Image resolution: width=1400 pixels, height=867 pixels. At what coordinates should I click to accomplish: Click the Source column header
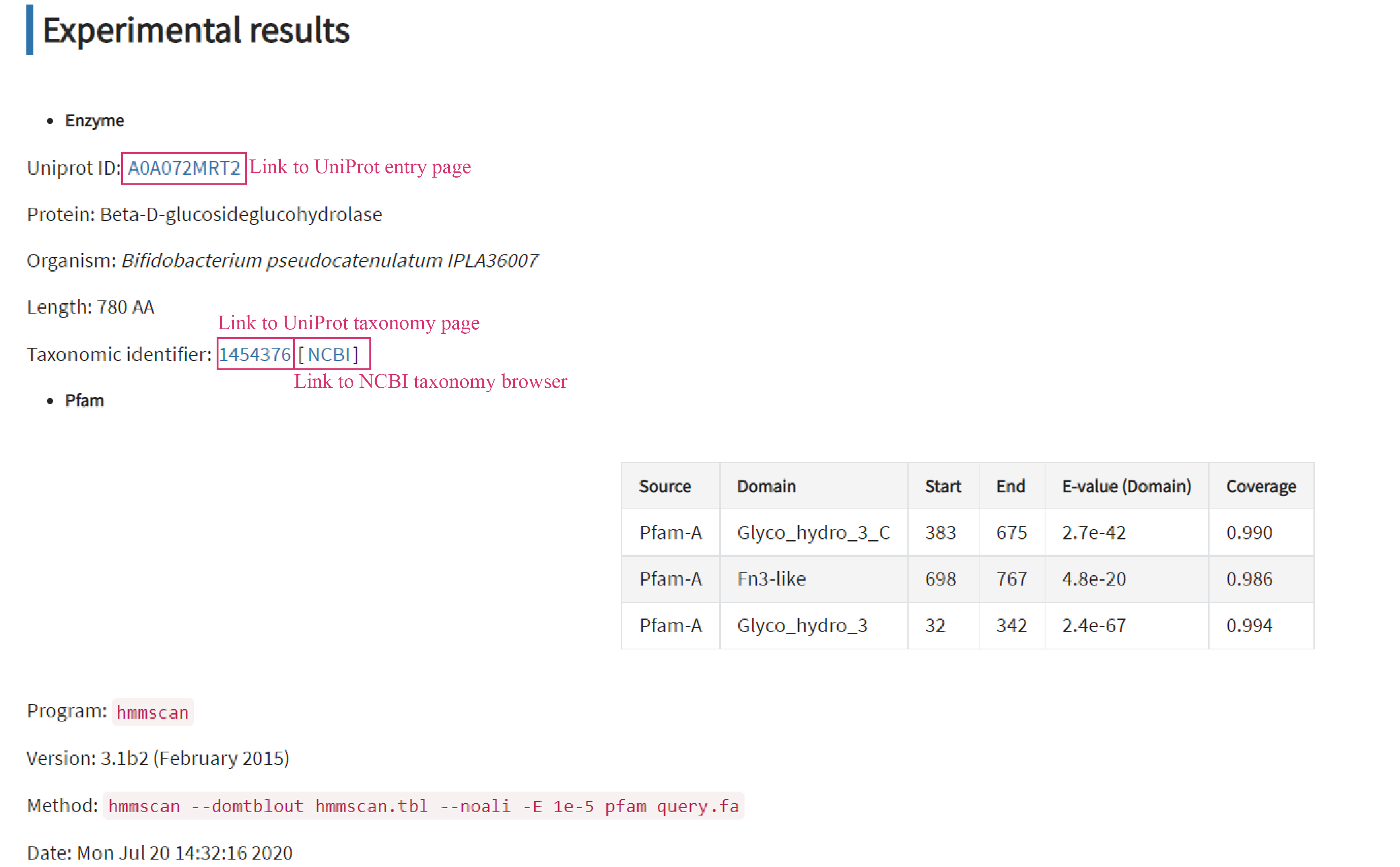[x=665, y=486]
